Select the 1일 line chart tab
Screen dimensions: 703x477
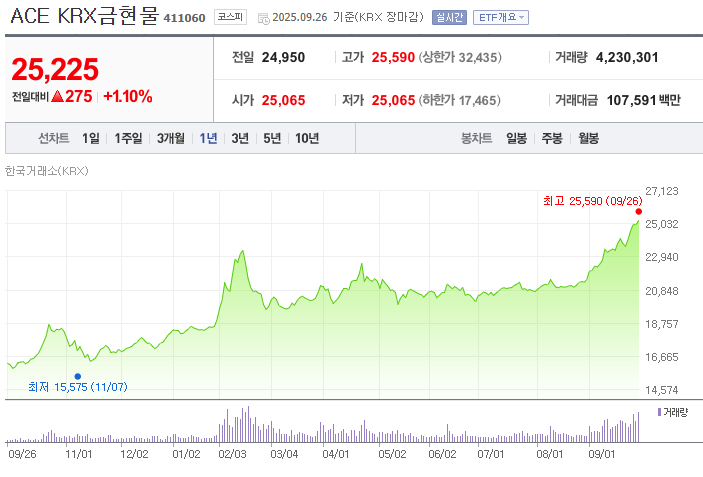[91, 138]
